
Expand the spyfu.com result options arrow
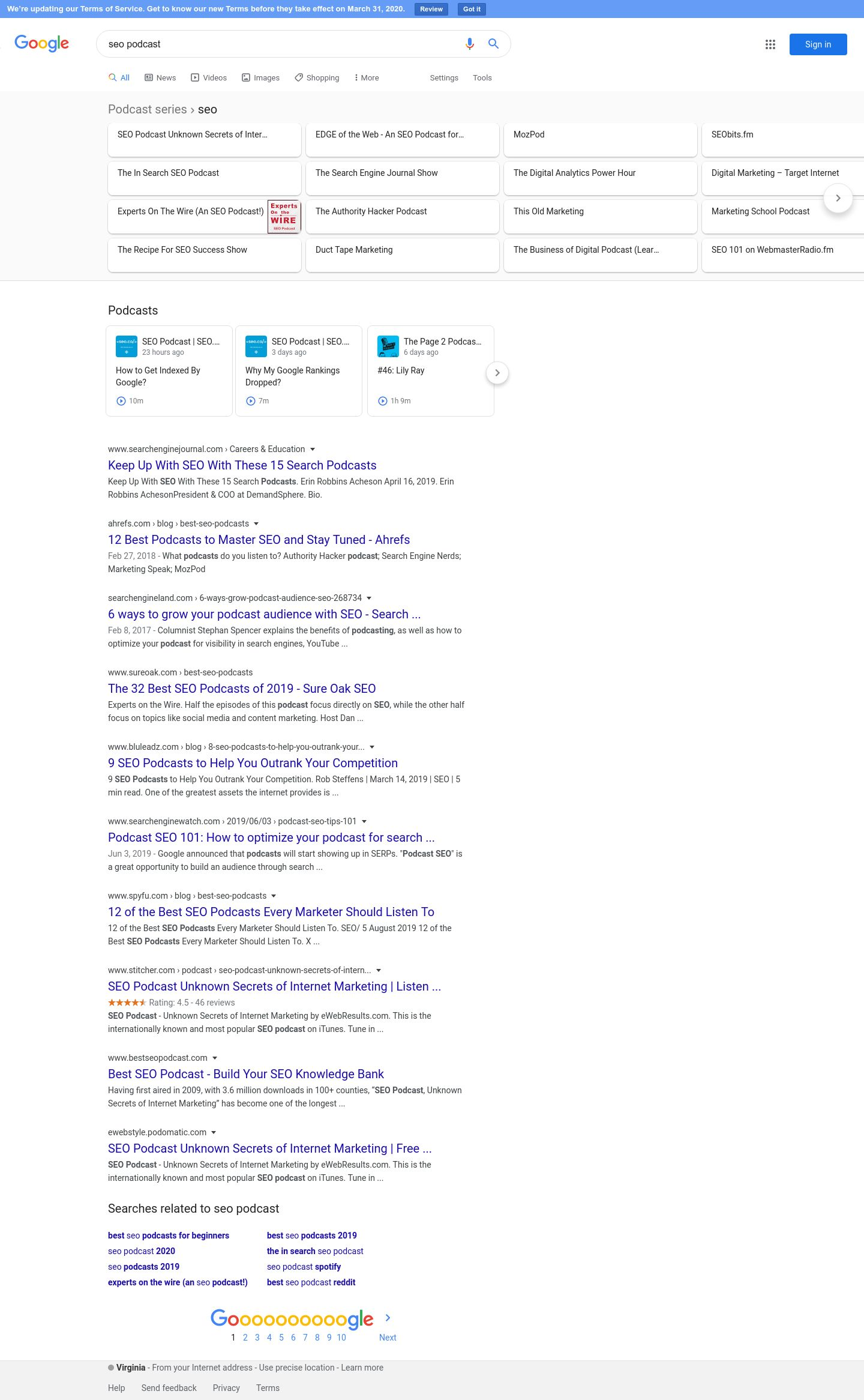click(274, 896)
